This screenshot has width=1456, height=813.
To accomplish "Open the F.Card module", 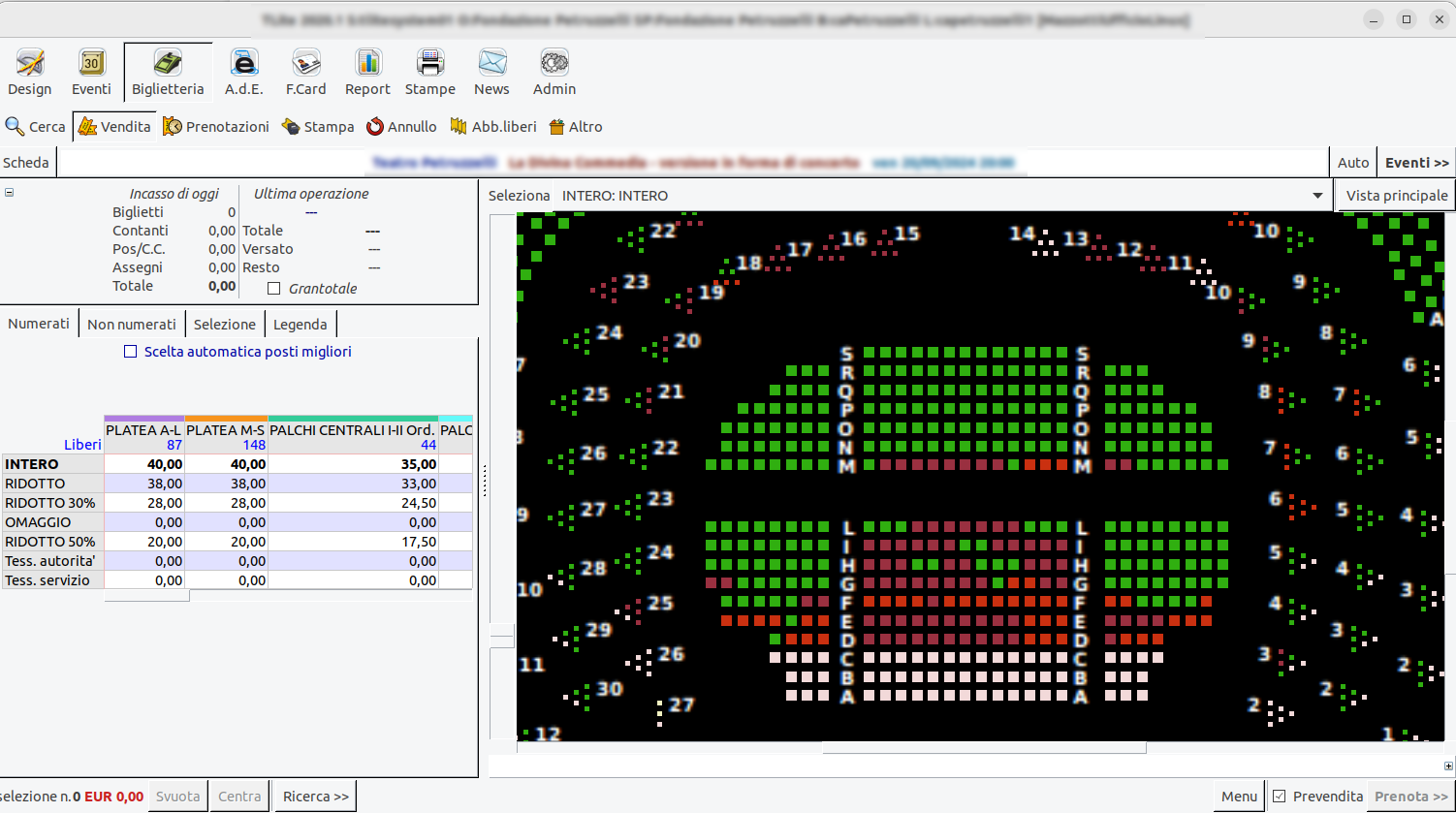I will 305,73.
